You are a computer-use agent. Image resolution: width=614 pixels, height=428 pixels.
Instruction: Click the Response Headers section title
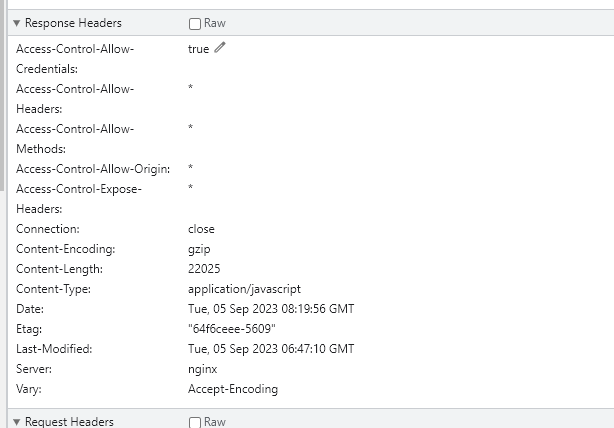click(73, 23)
